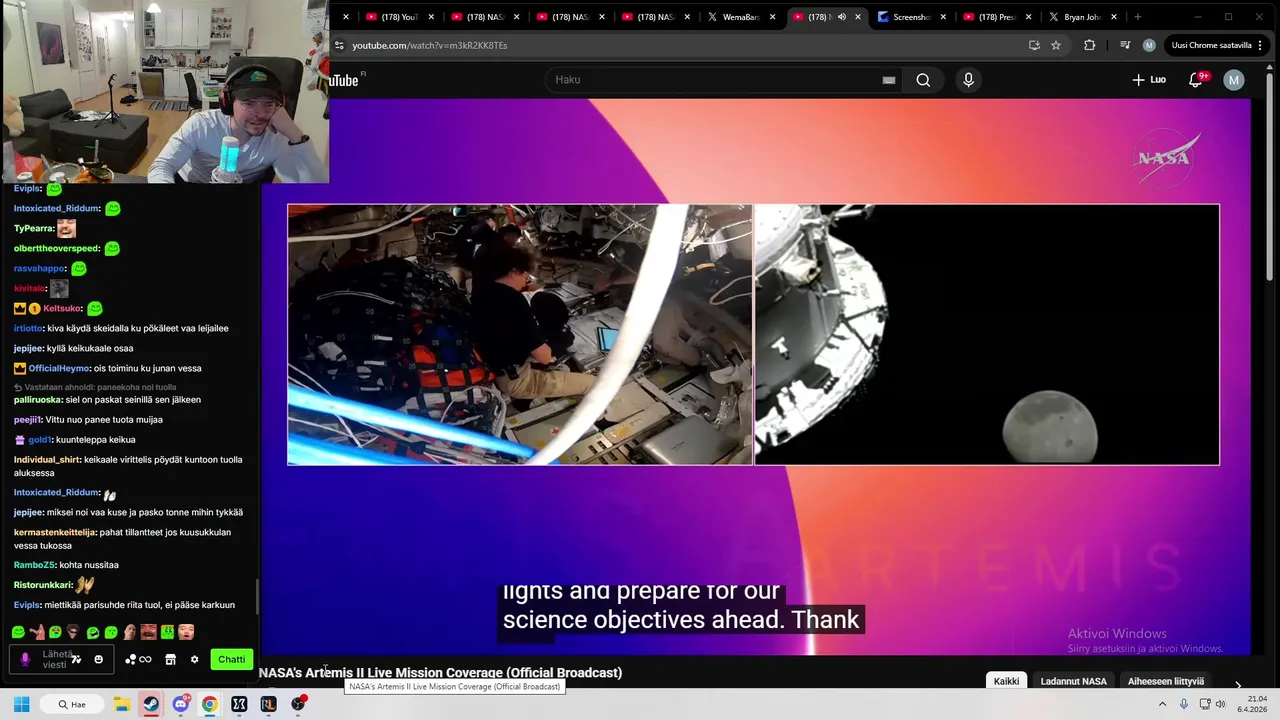Open Discord from the taskbar
The width and height of the screenshot is (1280, 720).
(180, 704)
